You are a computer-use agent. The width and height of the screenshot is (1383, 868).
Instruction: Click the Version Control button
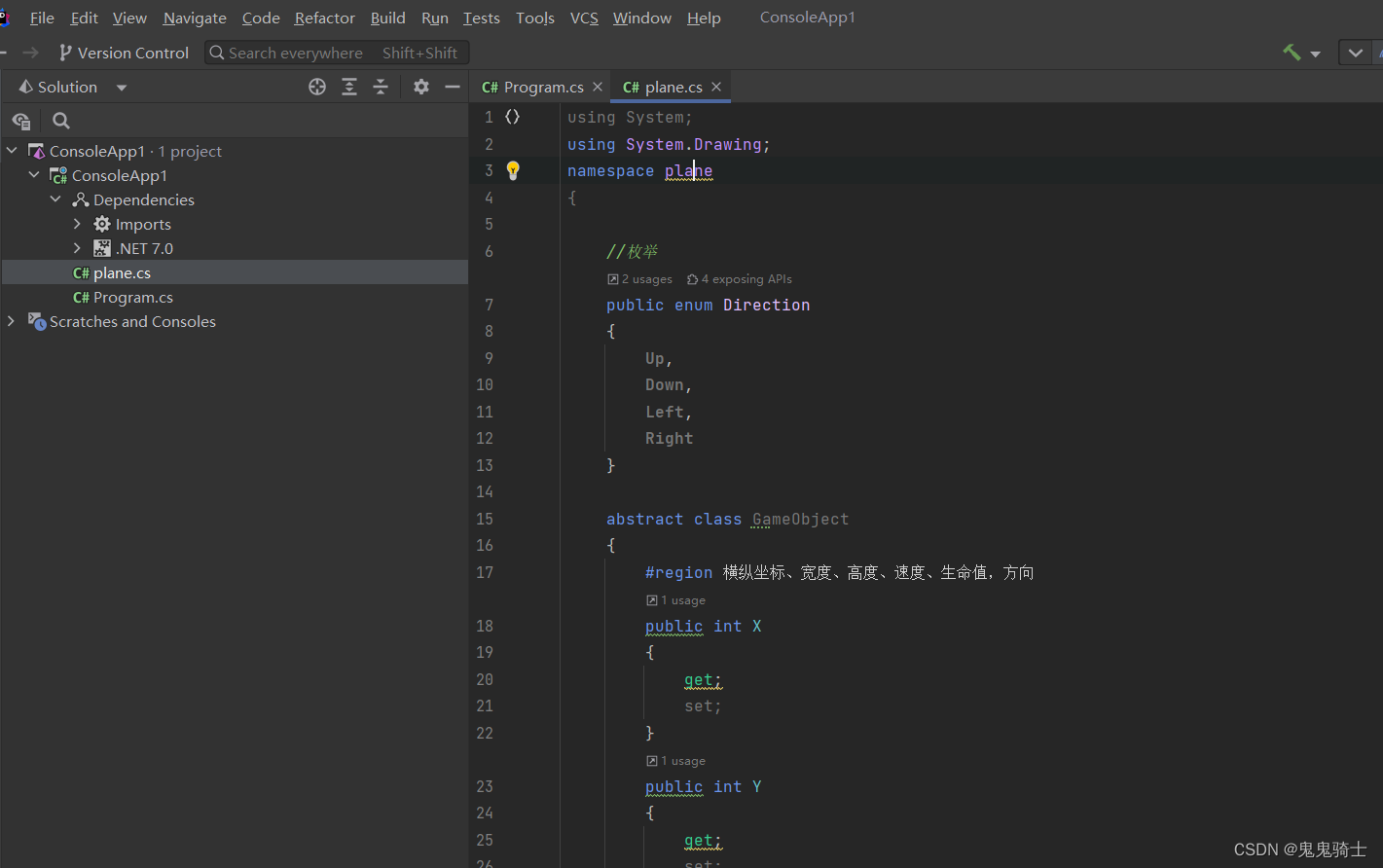click(124, 53)
